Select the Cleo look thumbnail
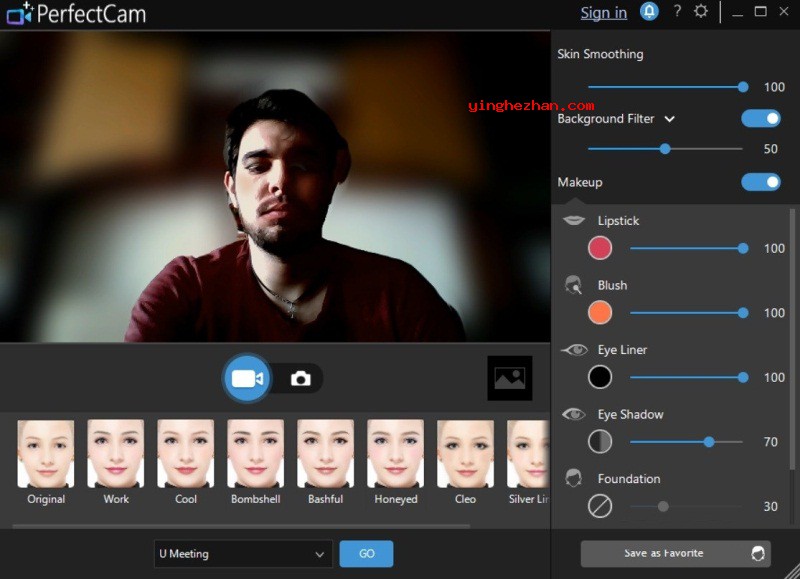 point(465,454)
